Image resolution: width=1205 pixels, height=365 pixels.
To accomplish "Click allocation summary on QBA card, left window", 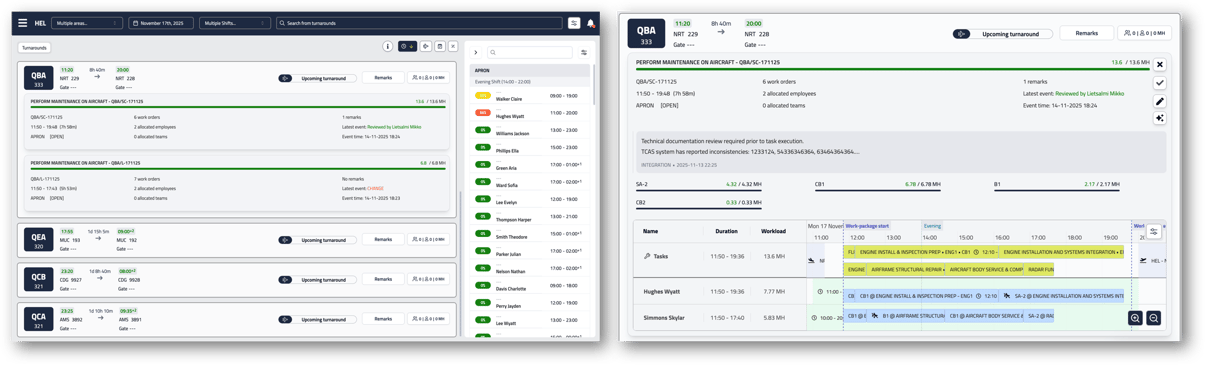I will 429,77.
